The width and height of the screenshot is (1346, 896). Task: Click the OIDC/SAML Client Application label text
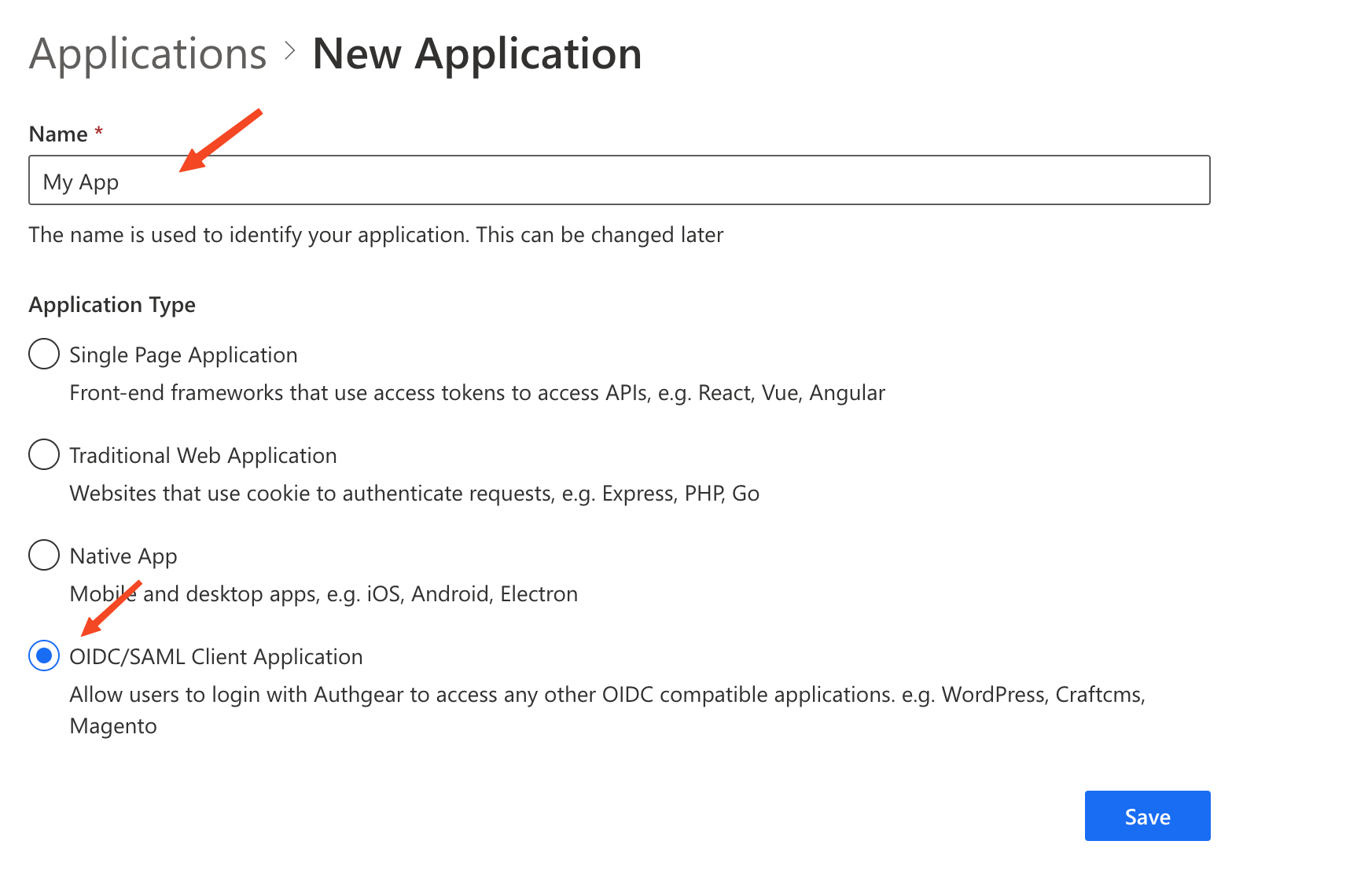(x=216, y=657)
